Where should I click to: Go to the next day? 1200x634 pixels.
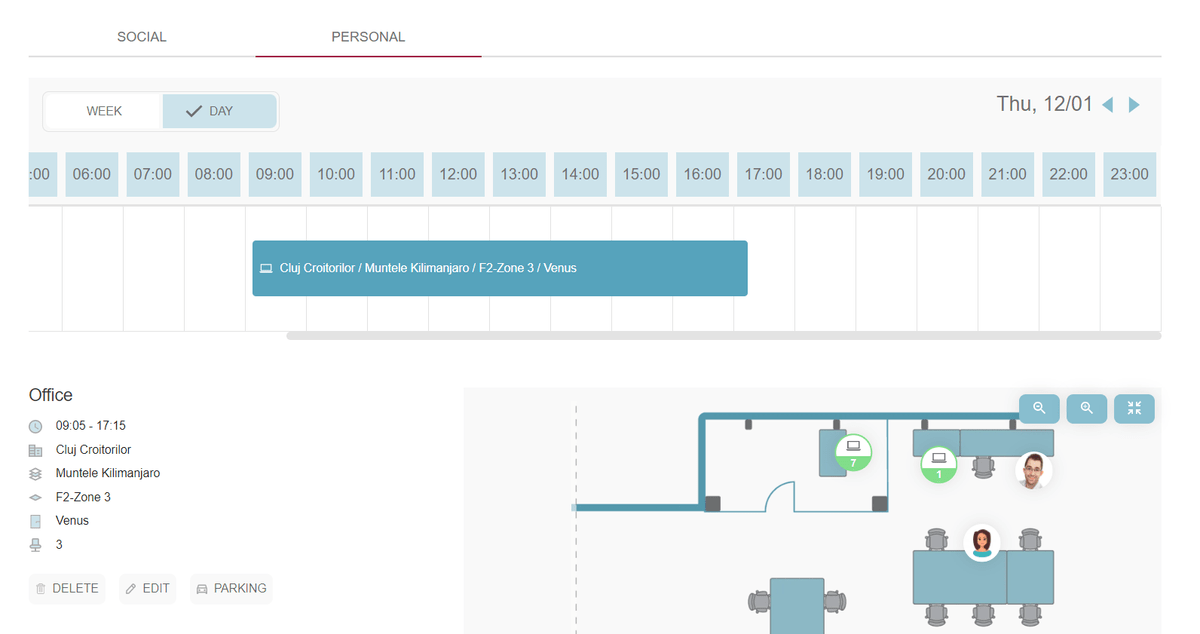coord(1134,105)
